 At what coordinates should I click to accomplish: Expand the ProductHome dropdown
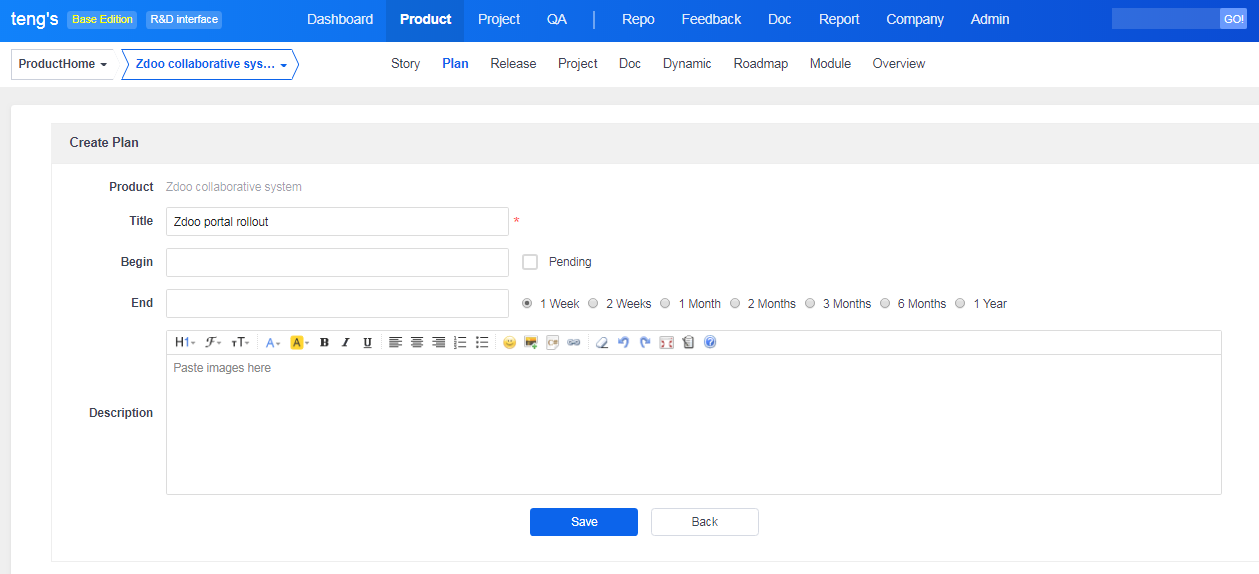point(62,64)
